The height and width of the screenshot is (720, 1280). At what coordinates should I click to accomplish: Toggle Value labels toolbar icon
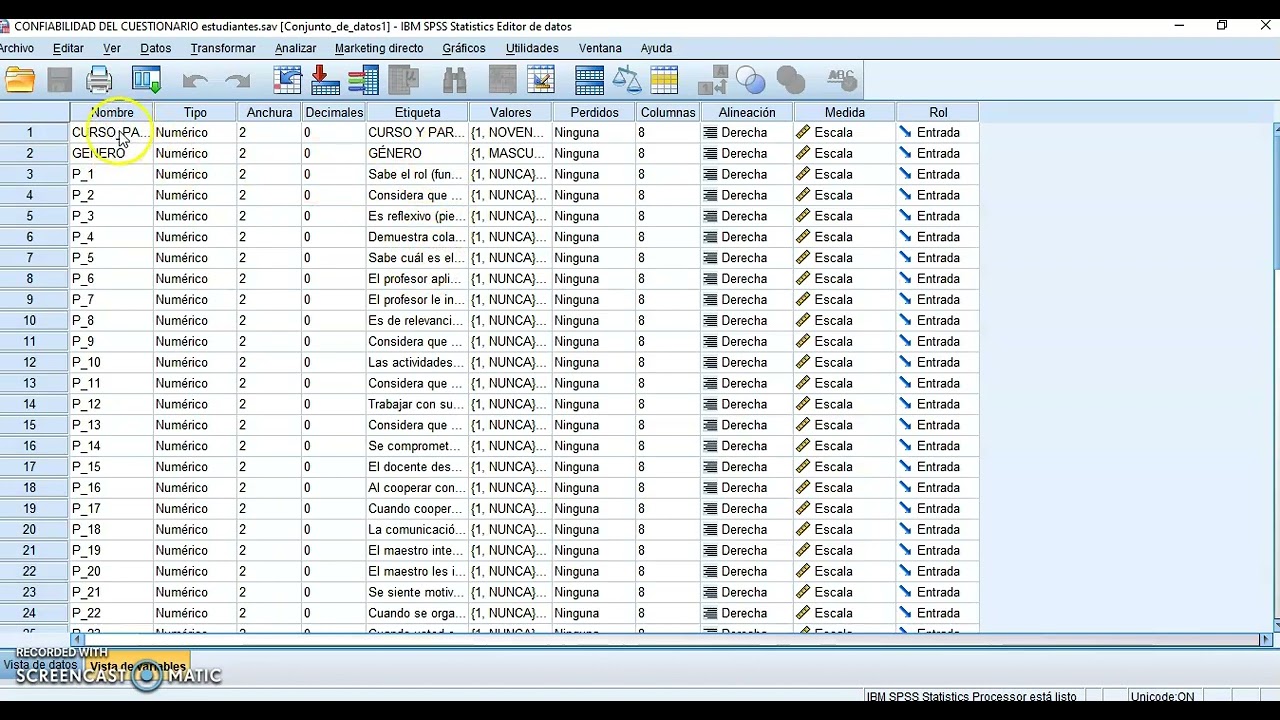click(x=713, y=80)
